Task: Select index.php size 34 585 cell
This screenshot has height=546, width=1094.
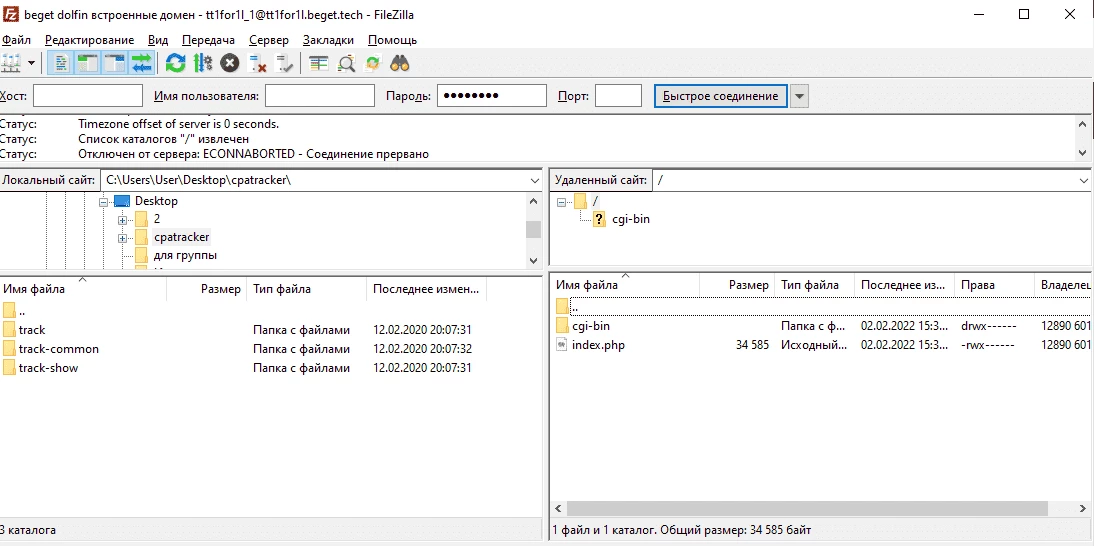Action: (752, 344)
